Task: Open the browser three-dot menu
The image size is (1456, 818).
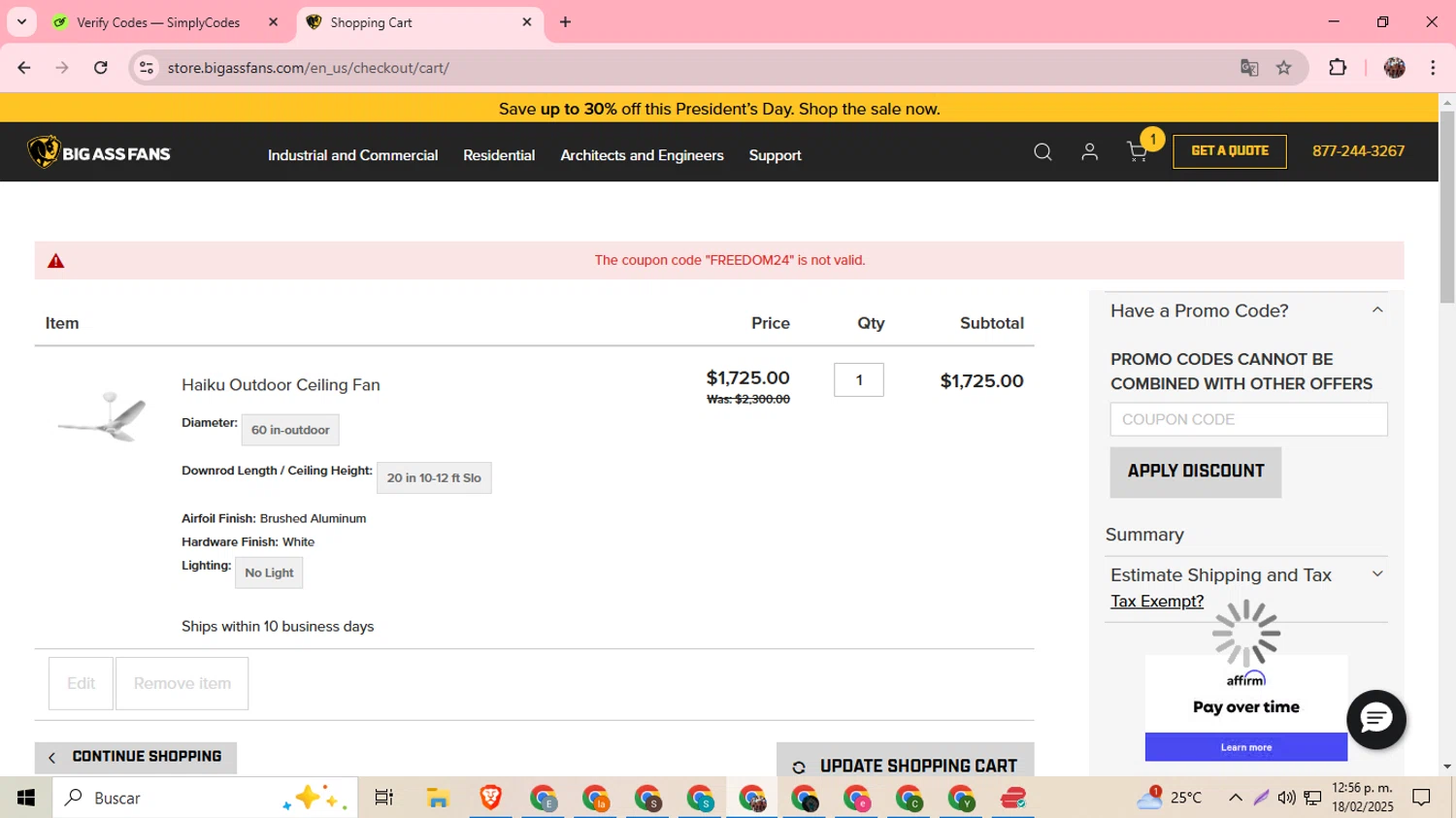Action: coord(1433,68)
